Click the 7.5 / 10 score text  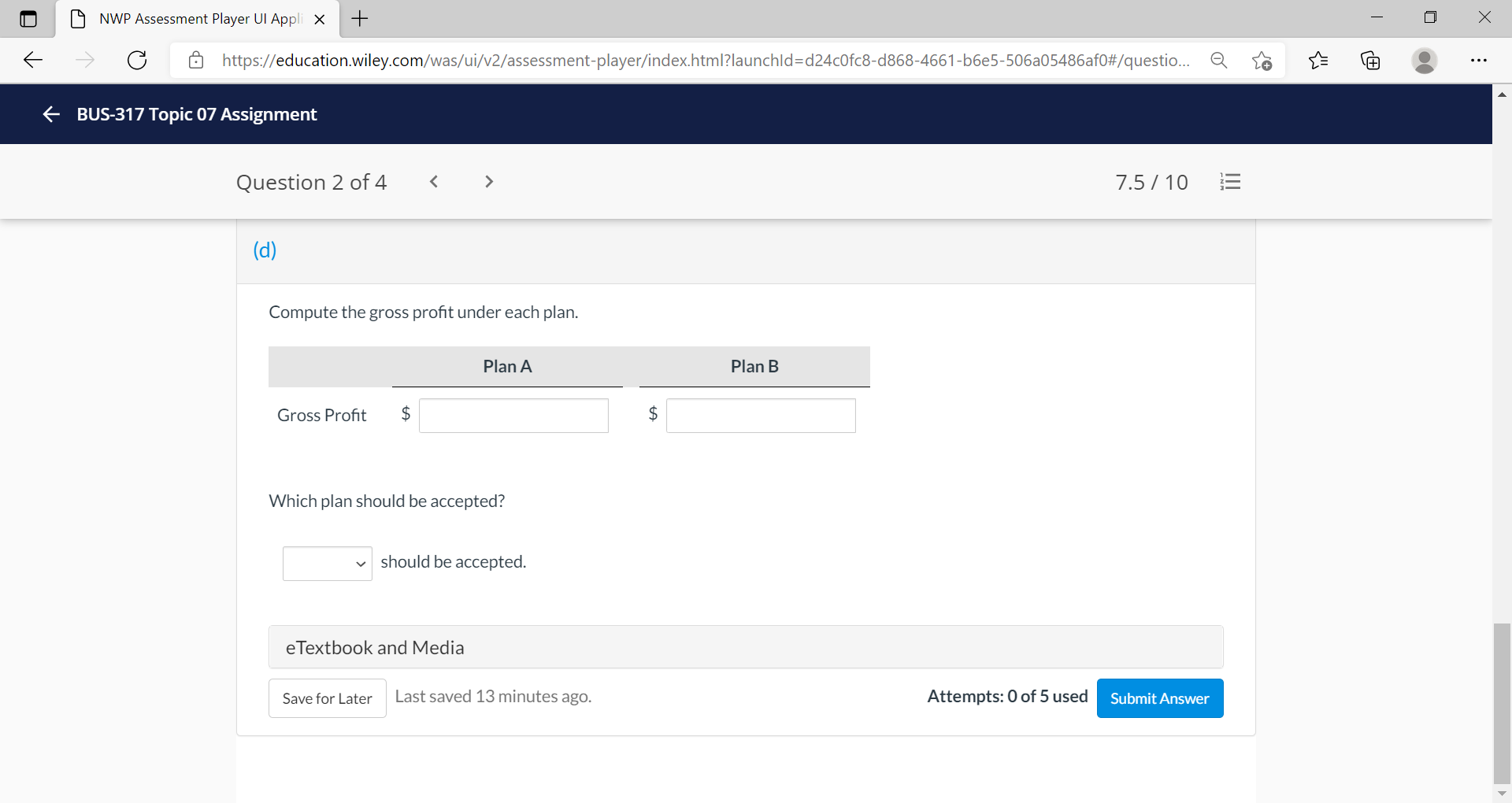(x=1151, y=183)
